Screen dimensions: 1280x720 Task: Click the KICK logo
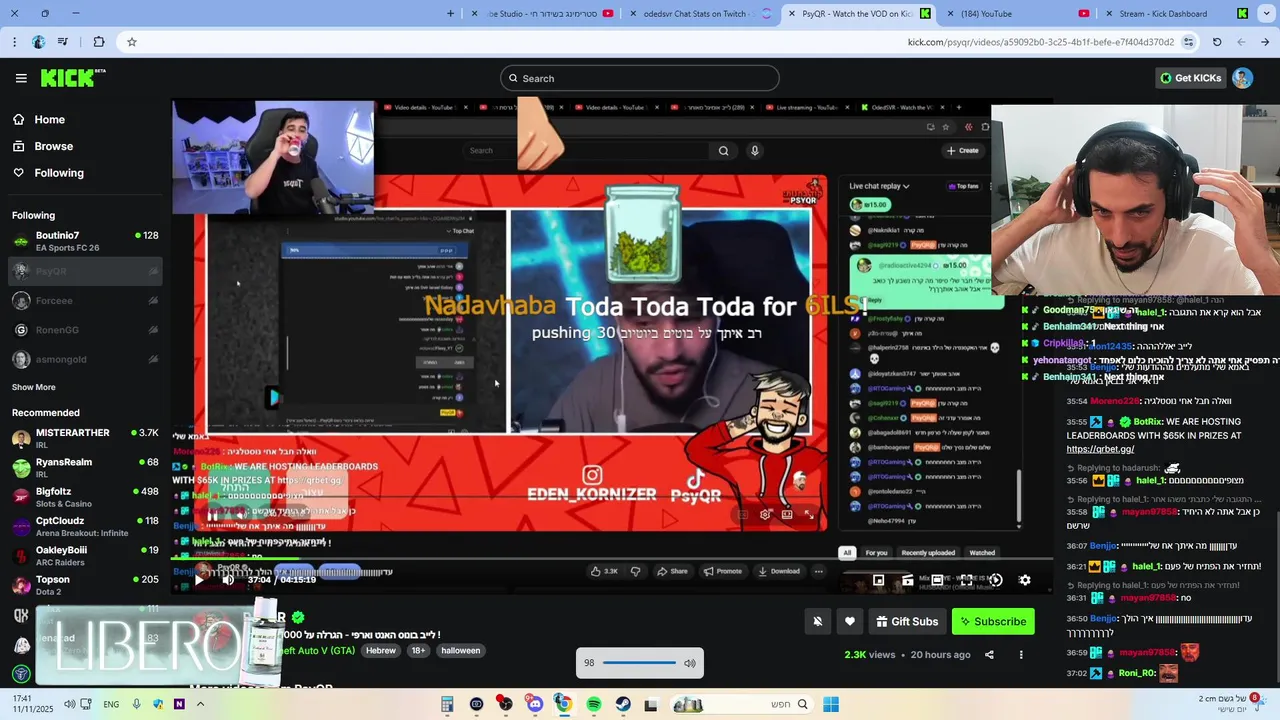(x=72, y=78)
